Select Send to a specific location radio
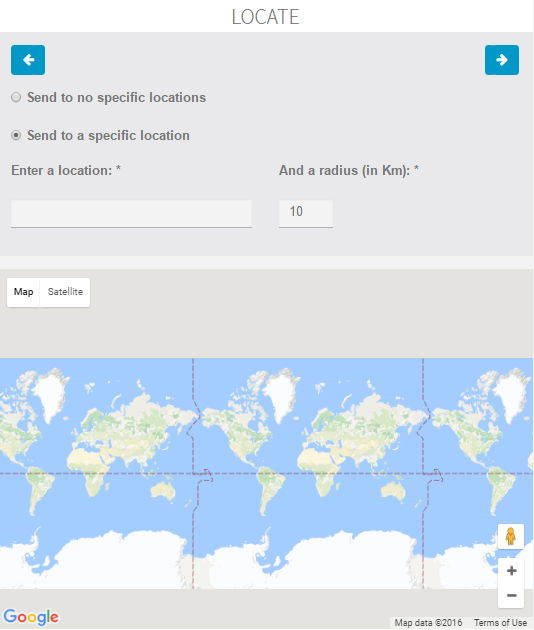Image resolution: width=534 pixels, height=630 pixels. click(x=16, y=135)
